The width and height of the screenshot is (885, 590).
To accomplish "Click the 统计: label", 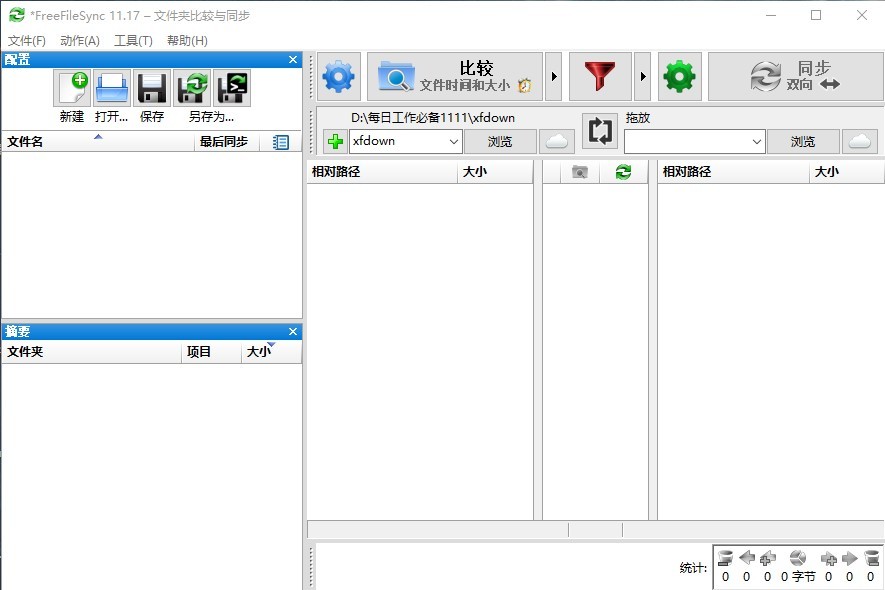I will pos(693,568).
